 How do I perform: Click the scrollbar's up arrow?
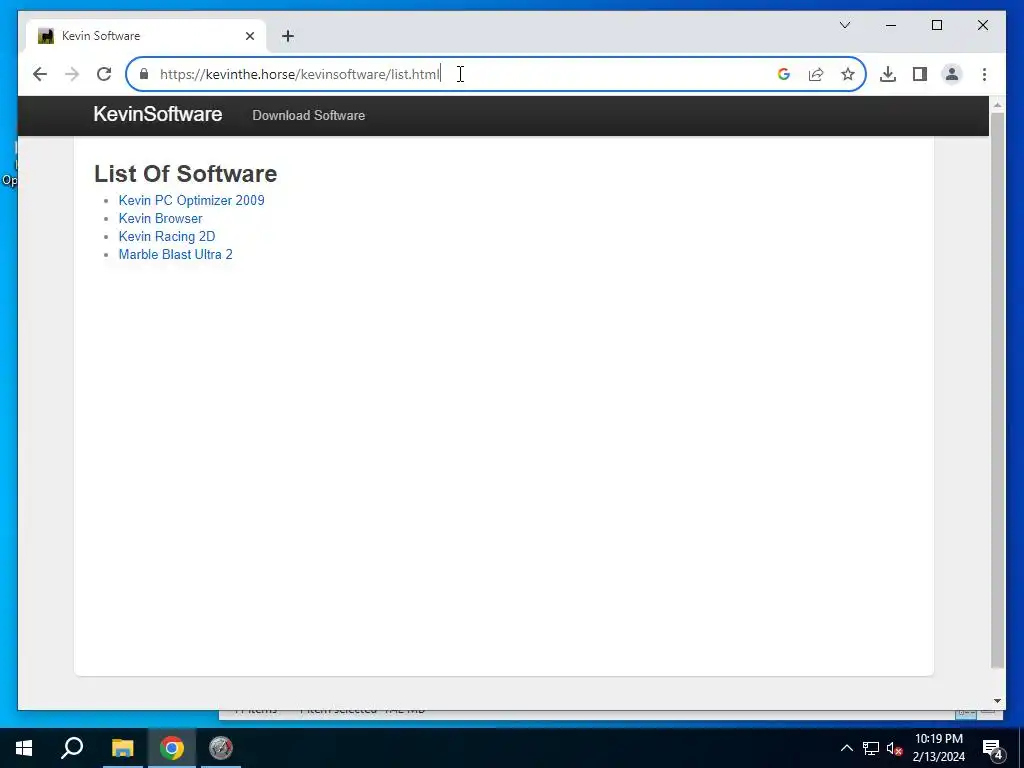click(x=997, y=105)
